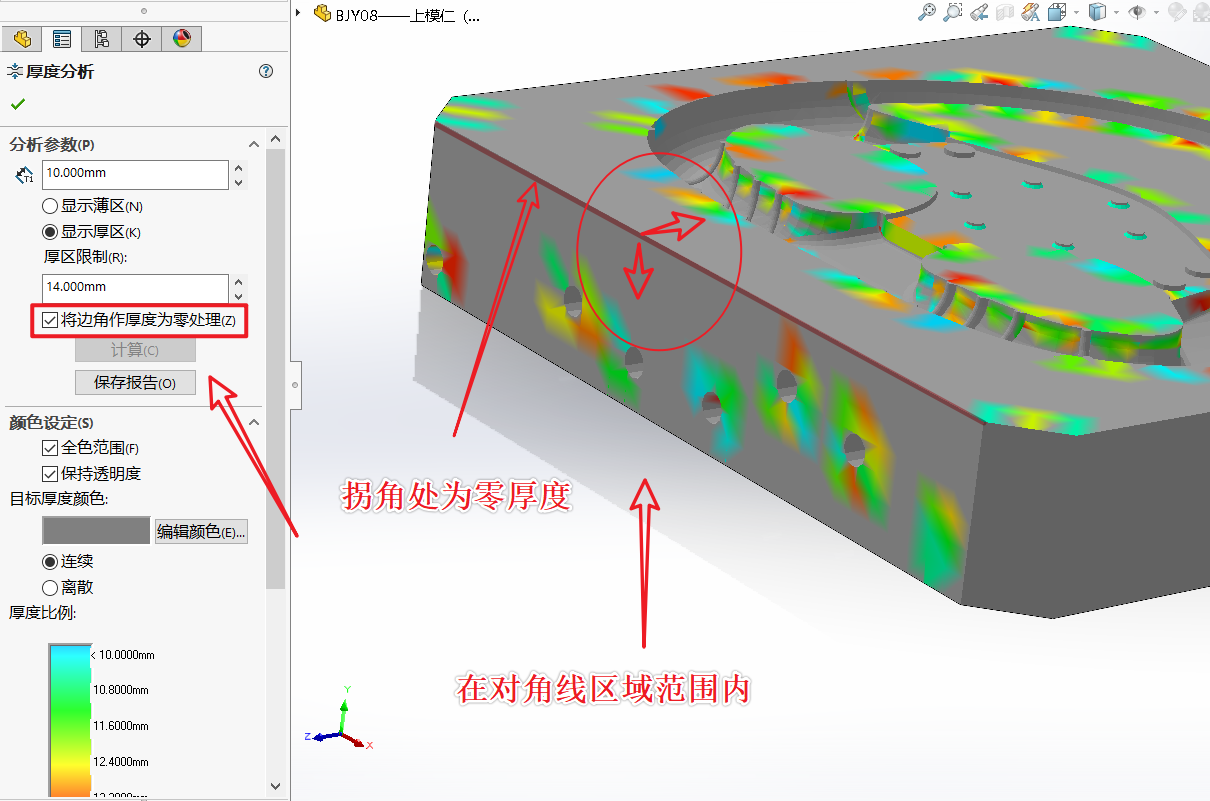The image size is (1210, 801).
Task: Click the 保存报告 button
Action: coord(135,383)
